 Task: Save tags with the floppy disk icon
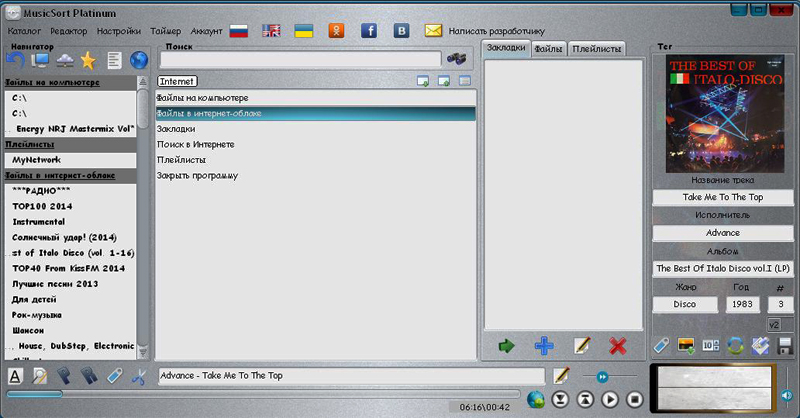[x=785, y=347]
